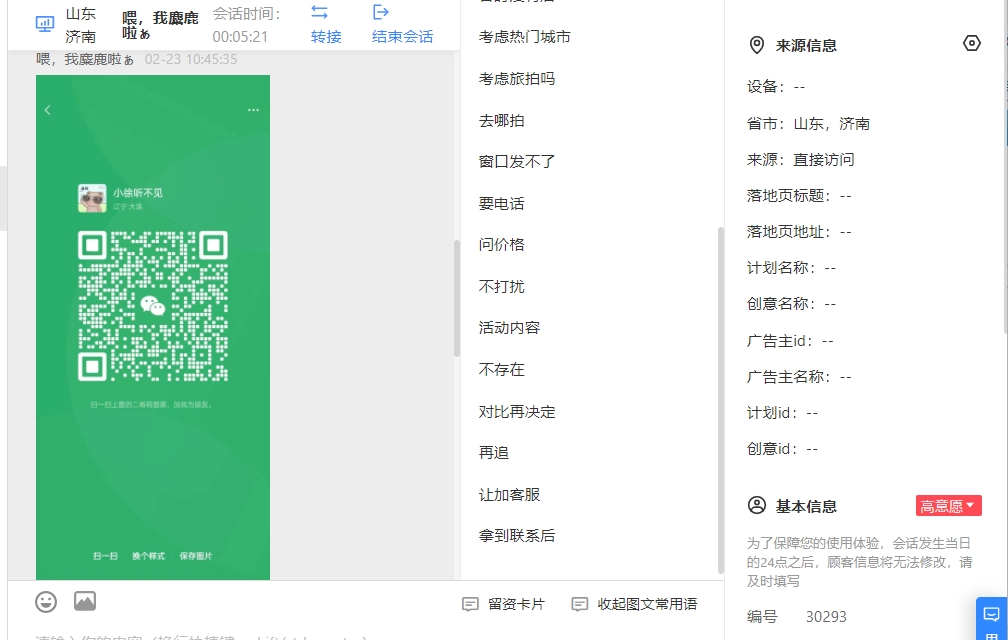Image resolution: width=1008 pixels, height=640 pixels.
Task: Click the chat history scrollbar
Action: point(457,298)
